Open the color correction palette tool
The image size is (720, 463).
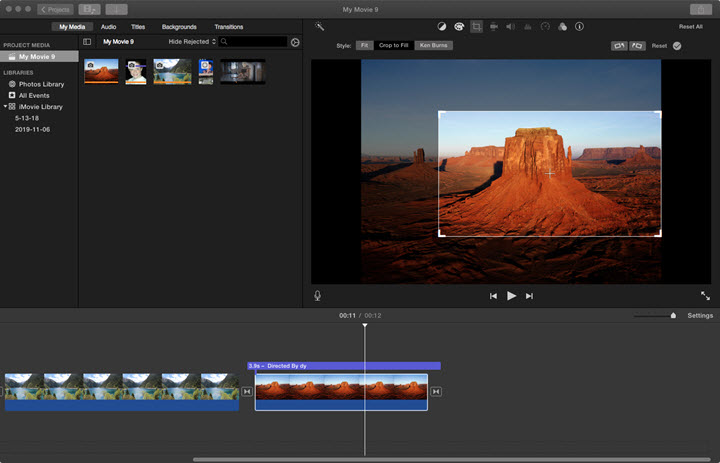point(459,27)
